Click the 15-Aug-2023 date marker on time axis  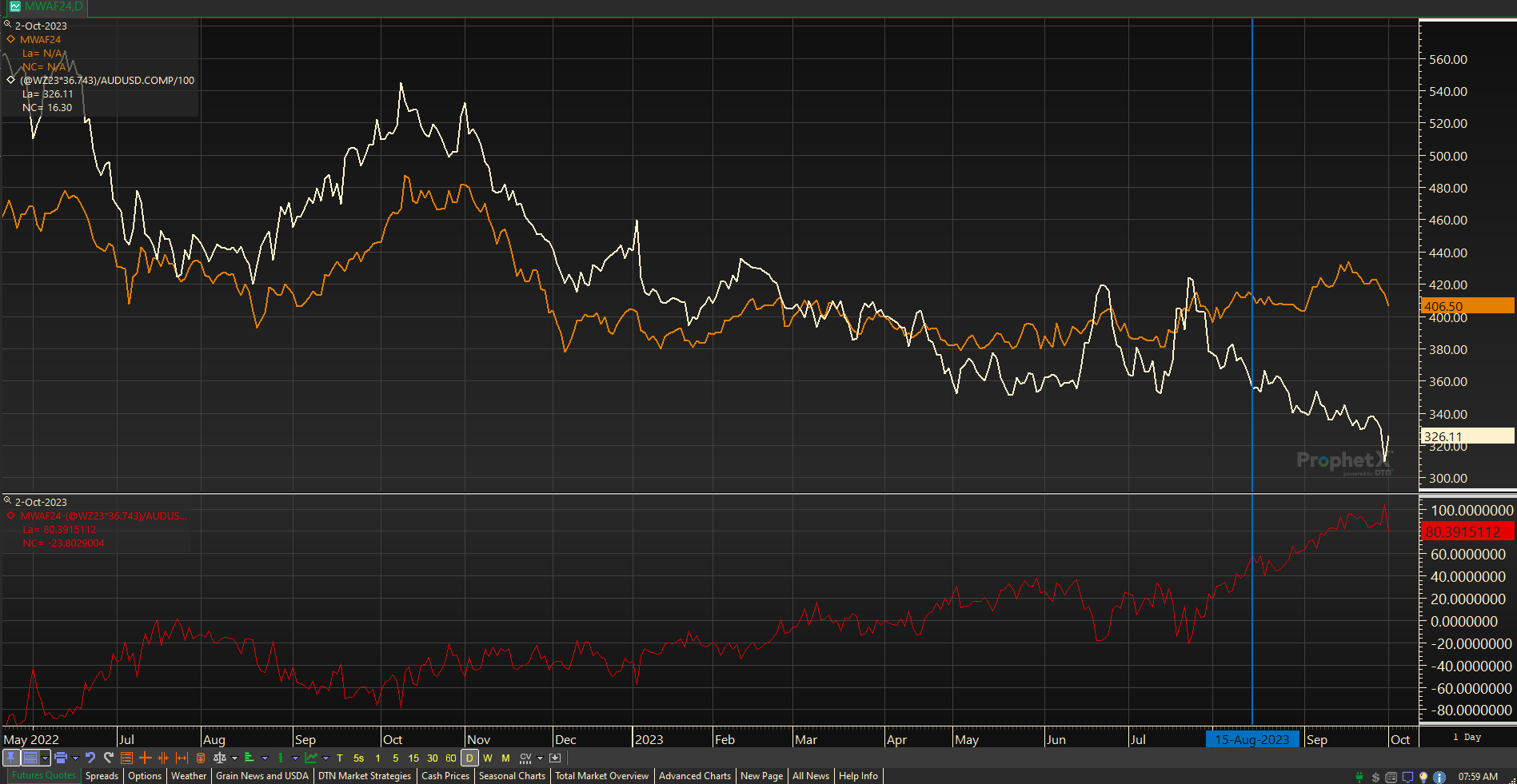coord(1252,739)
